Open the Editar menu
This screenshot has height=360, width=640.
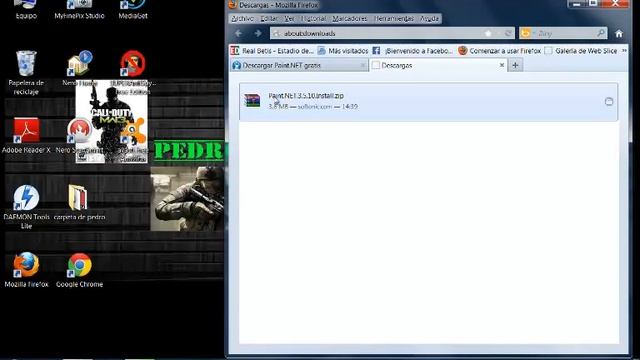click(x=269, y=19)
